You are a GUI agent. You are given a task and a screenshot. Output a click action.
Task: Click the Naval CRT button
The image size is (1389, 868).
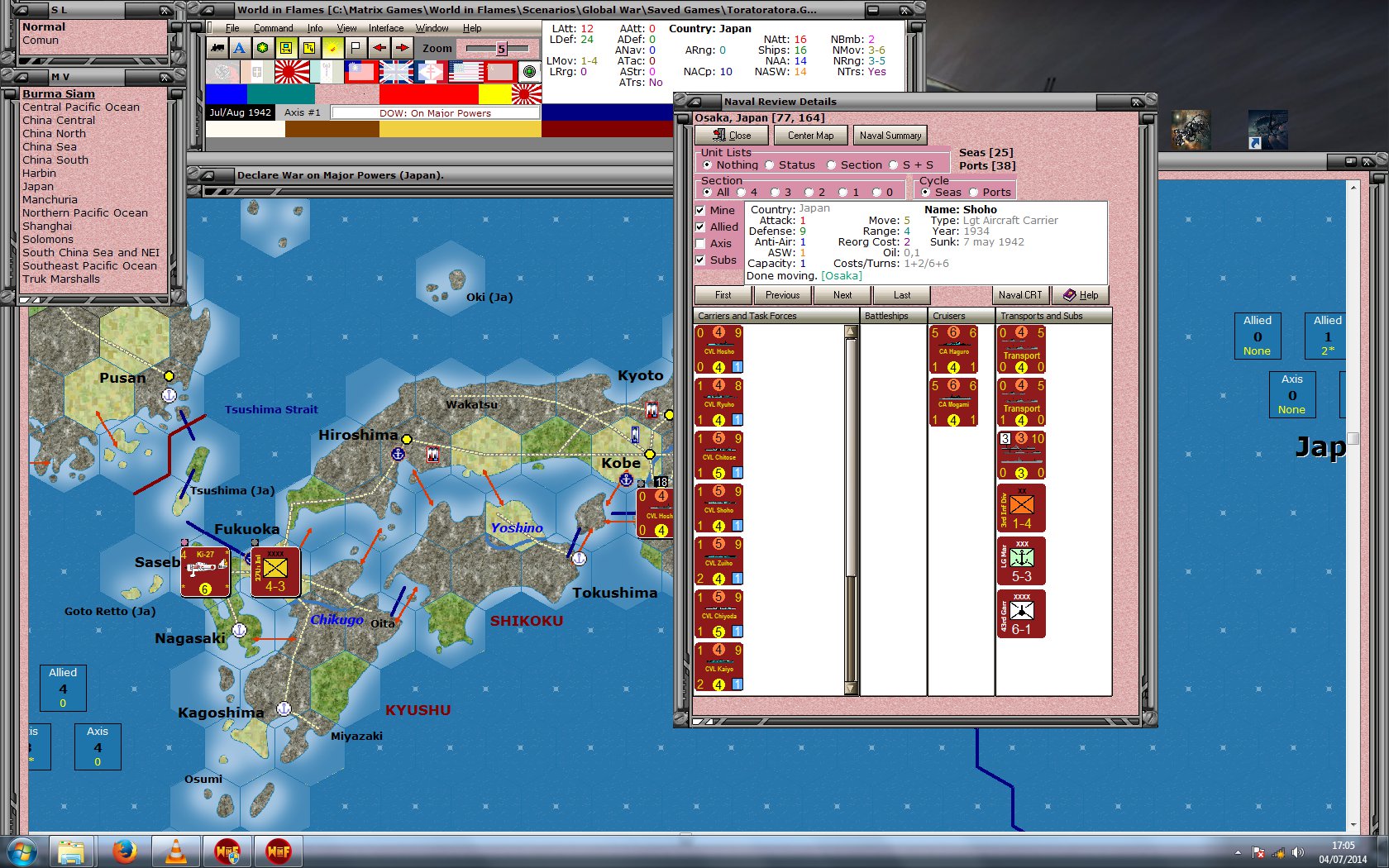(x=1020, y=295)
